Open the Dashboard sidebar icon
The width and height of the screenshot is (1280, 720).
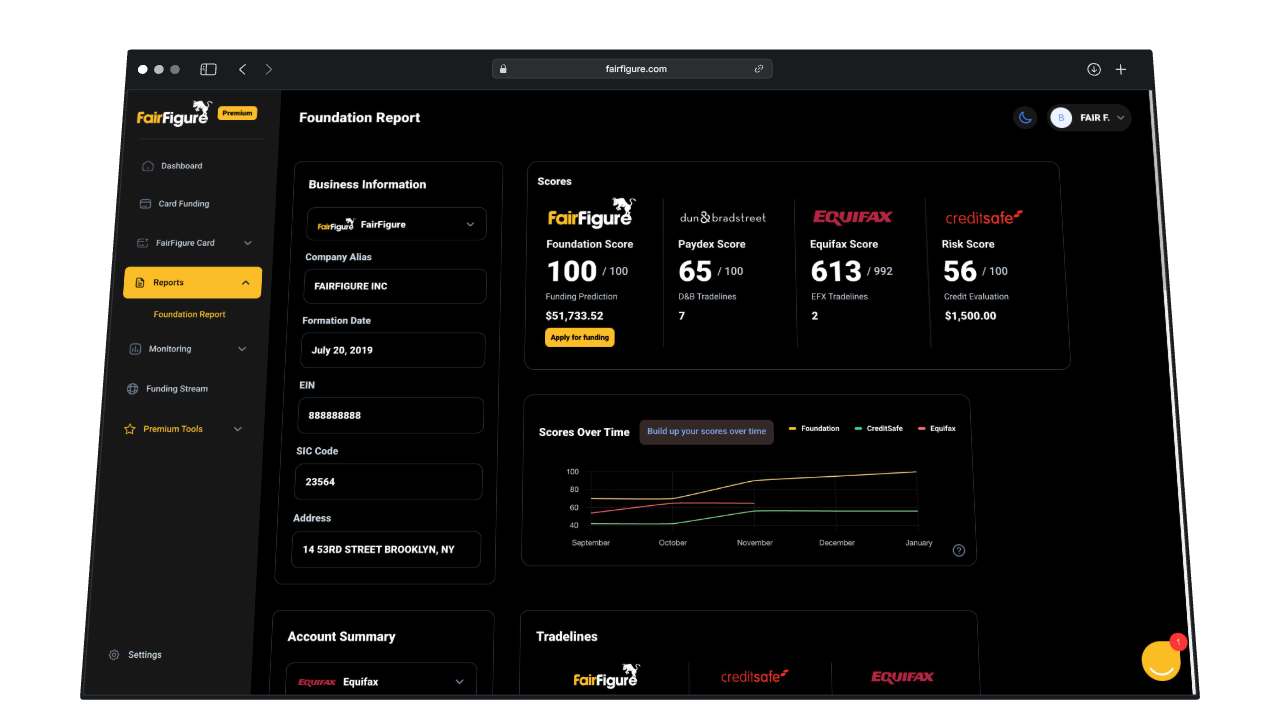pos(148,166)
